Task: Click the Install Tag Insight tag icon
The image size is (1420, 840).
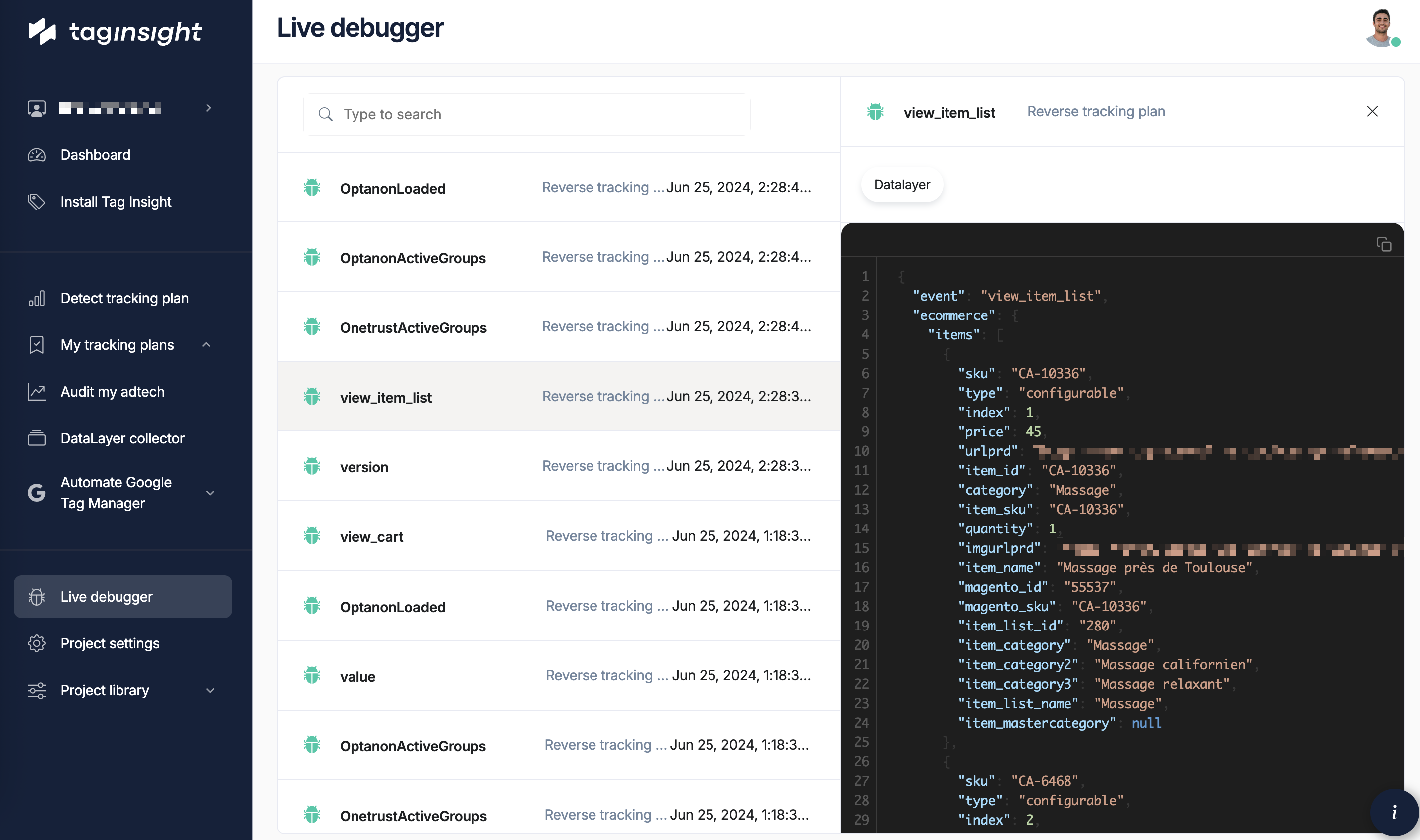Action: click(37, 202)
